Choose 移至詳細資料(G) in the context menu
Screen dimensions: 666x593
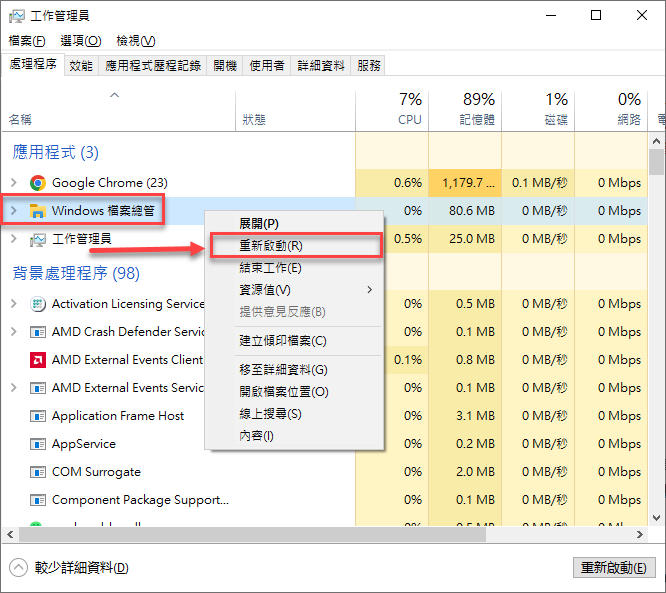[295, 370]
